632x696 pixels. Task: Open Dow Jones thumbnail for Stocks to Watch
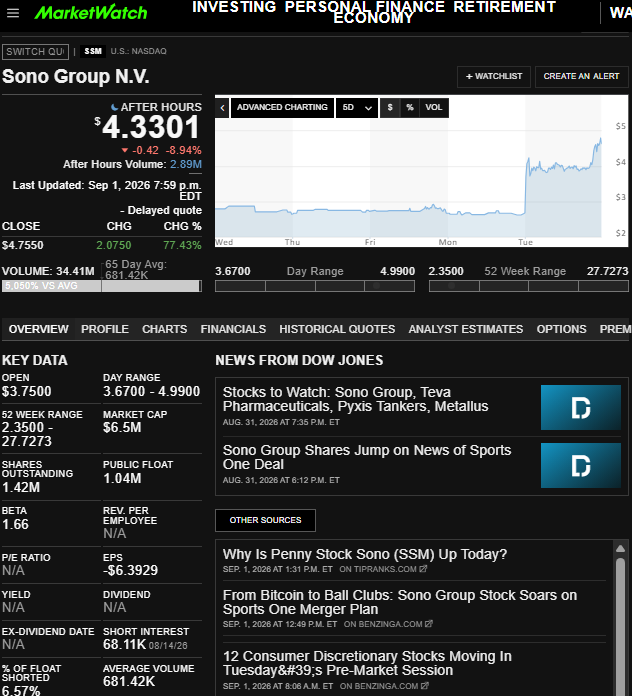coord(581,407)
